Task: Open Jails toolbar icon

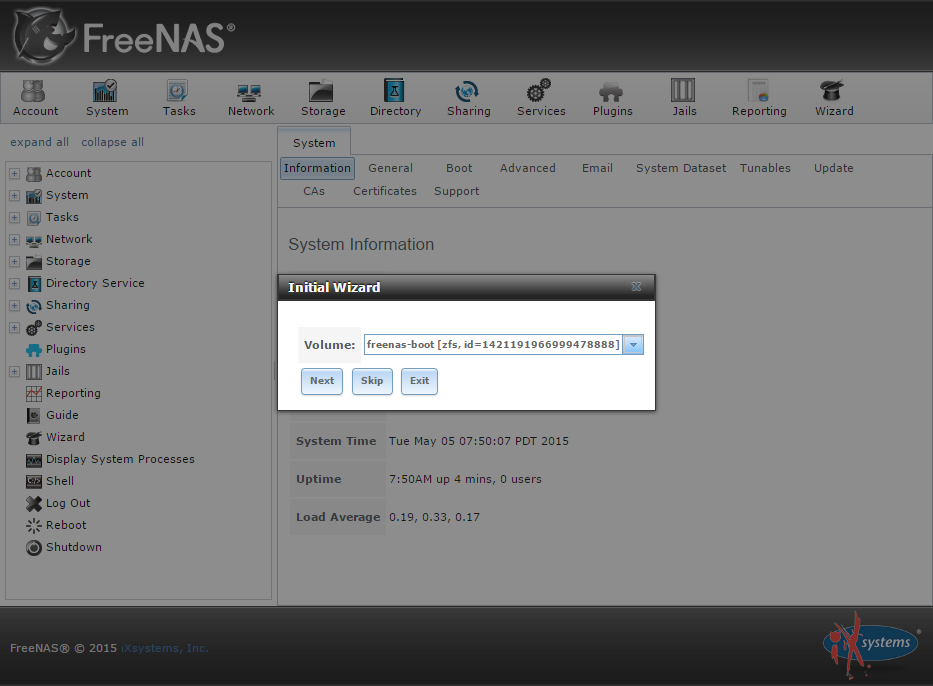Action: 684,98
